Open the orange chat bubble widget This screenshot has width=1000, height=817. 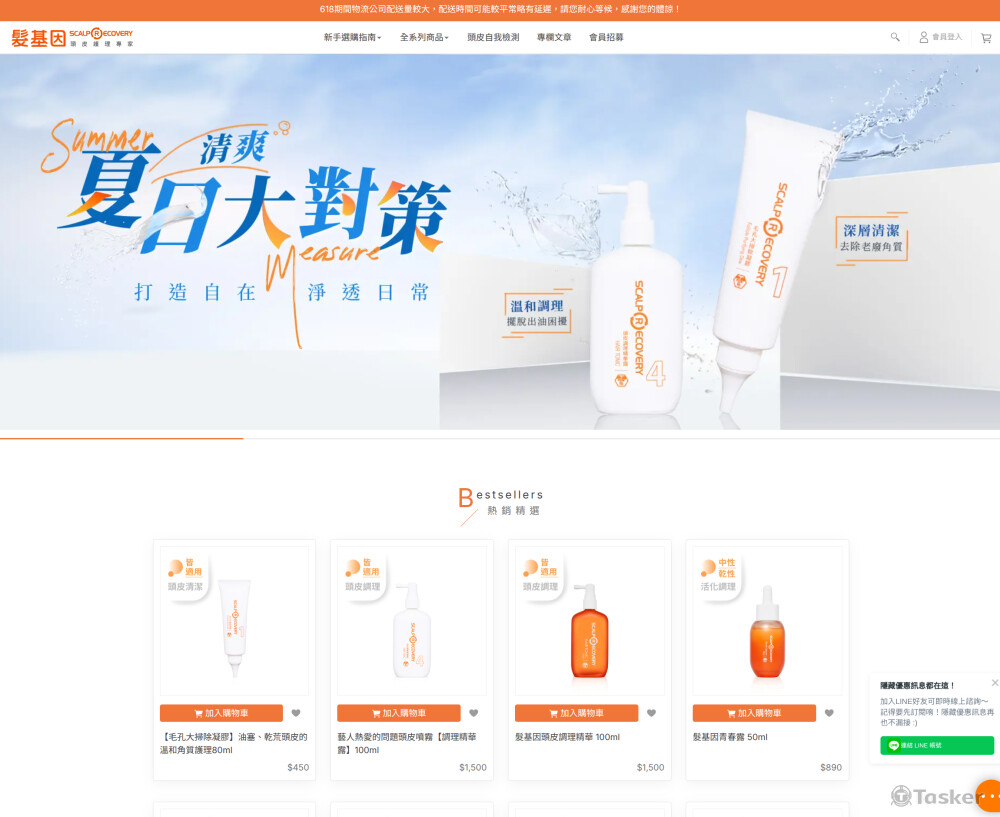[988, 796]
